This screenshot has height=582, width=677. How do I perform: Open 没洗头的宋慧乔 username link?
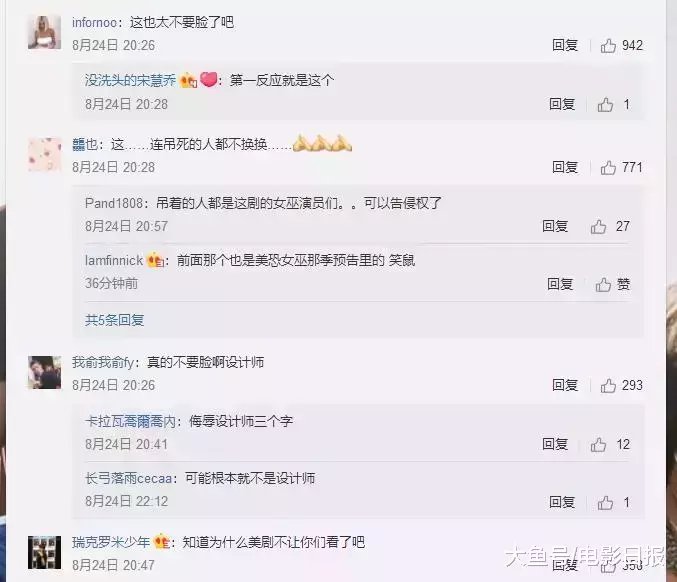click(x=130, y=80)
